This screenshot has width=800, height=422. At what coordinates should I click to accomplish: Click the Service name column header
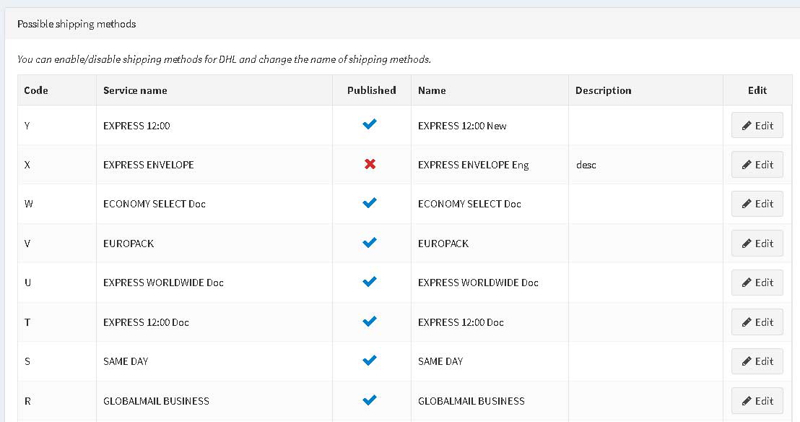[135, 90]
